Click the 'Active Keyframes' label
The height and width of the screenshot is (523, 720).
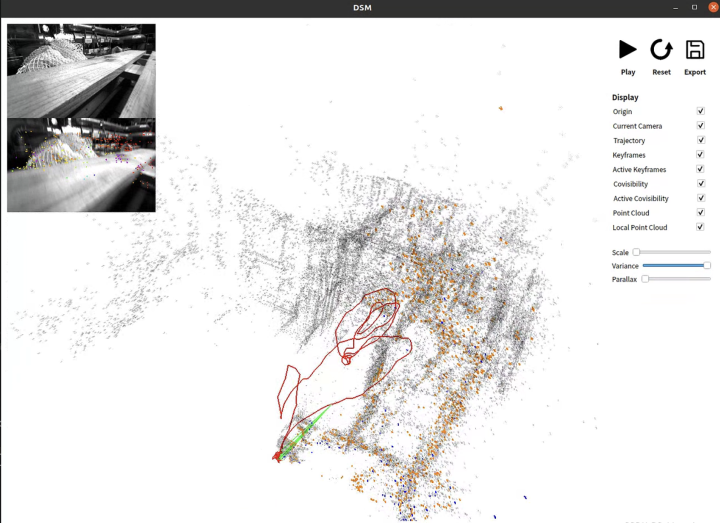639,169
